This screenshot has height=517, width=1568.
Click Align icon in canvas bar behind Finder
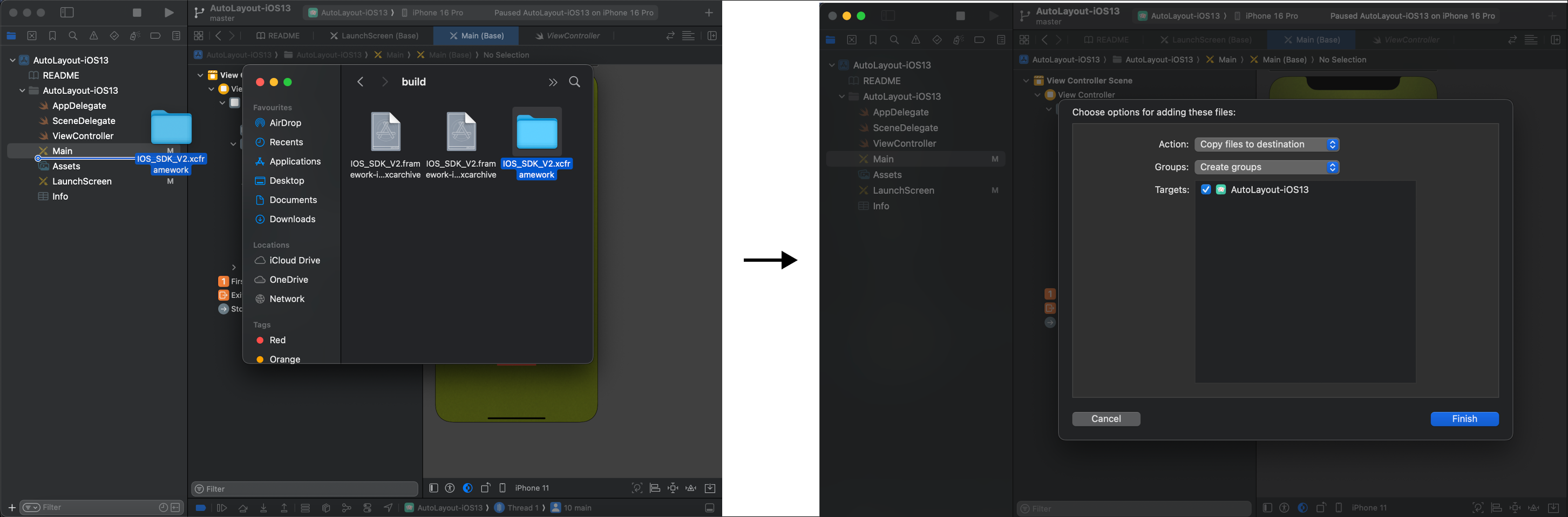click(655, 488)
